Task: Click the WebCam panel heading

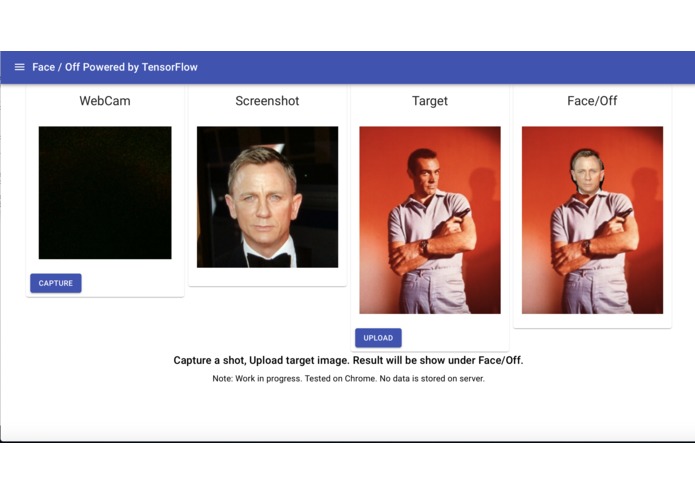Action: click(105, 101)
